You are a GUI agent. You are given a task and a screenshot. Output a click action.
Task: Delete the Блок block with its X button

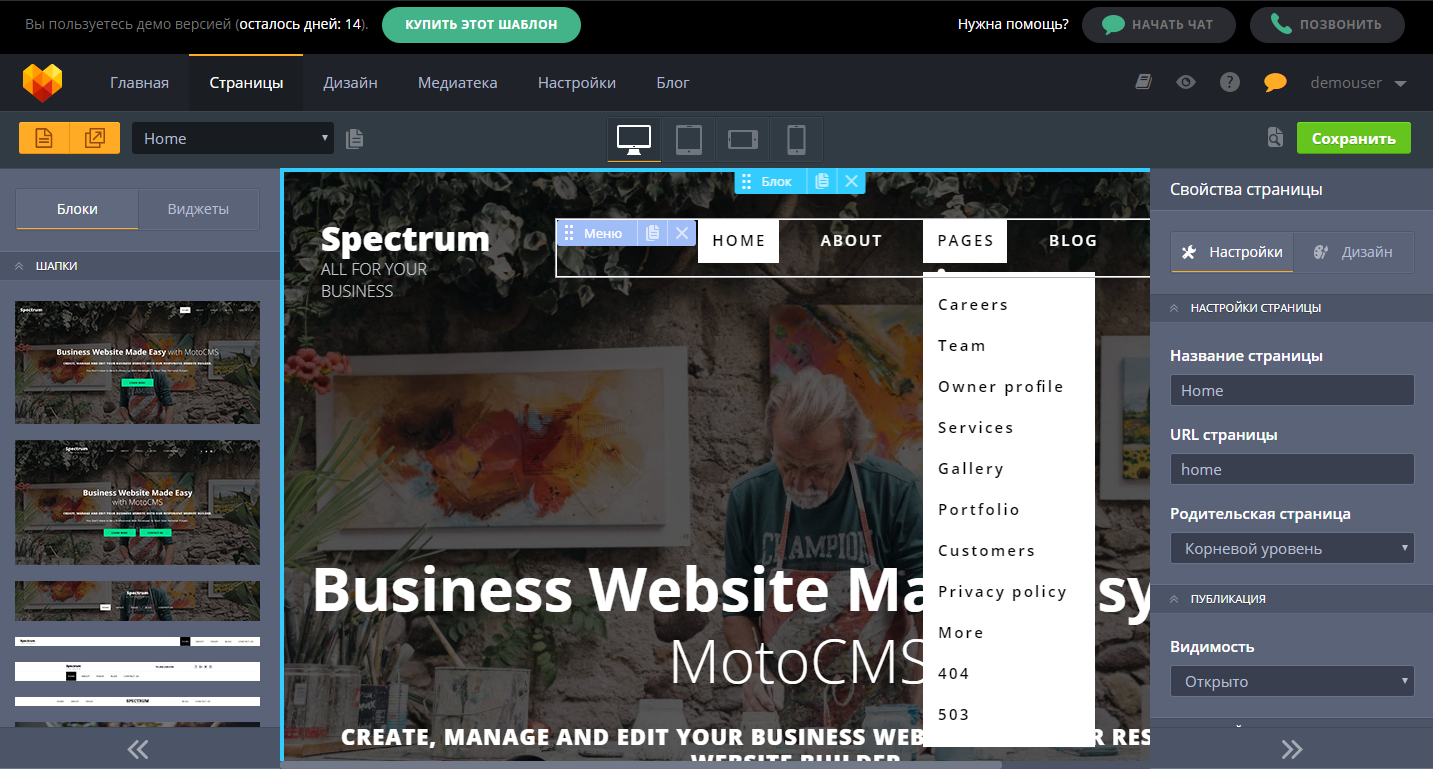pyautogui.click(x=851, y=181)
